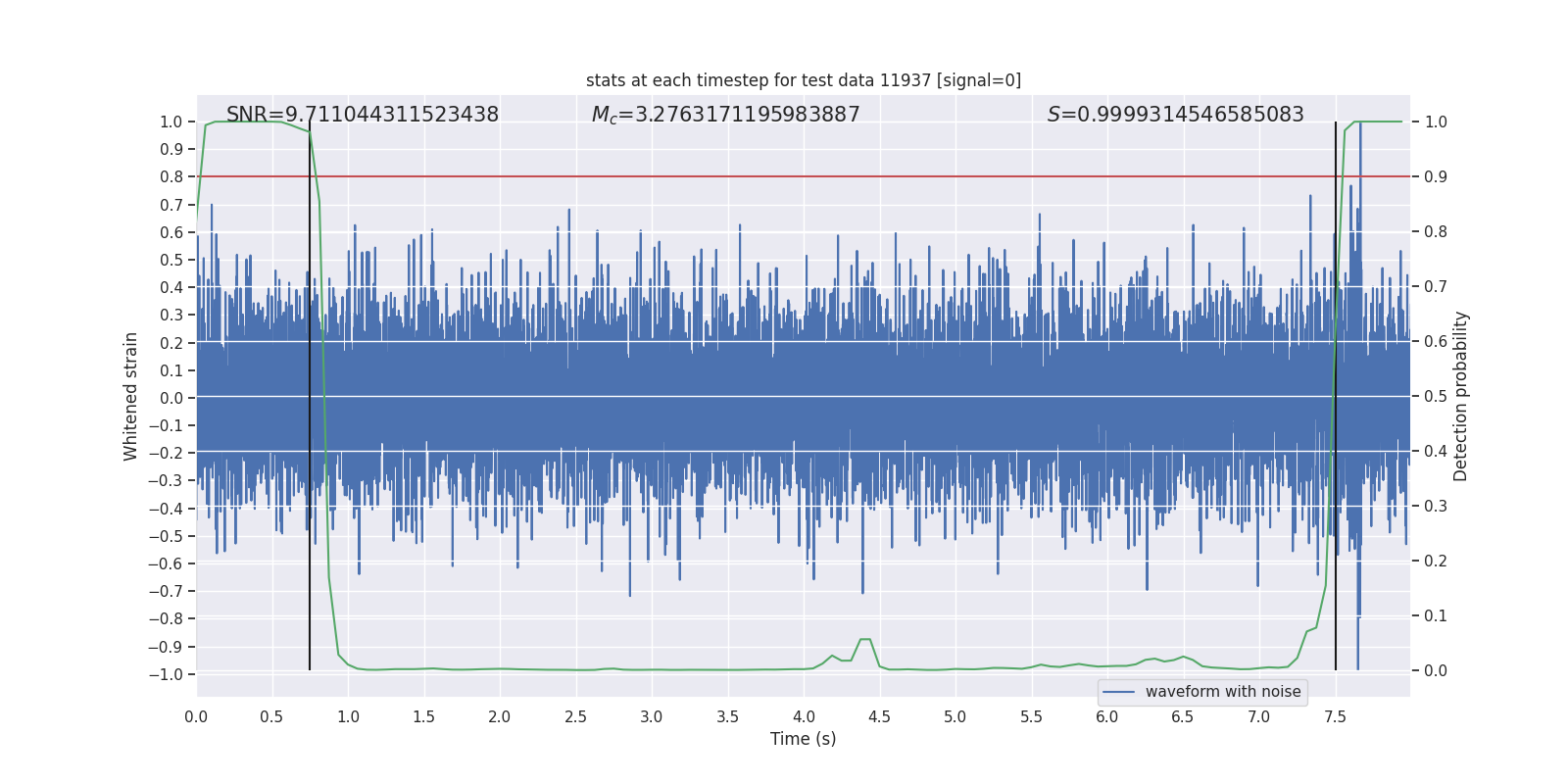Click the 'Detection probability' axis label
This screenshot has width=1568, height=784.
click(x=1460, y=396)
